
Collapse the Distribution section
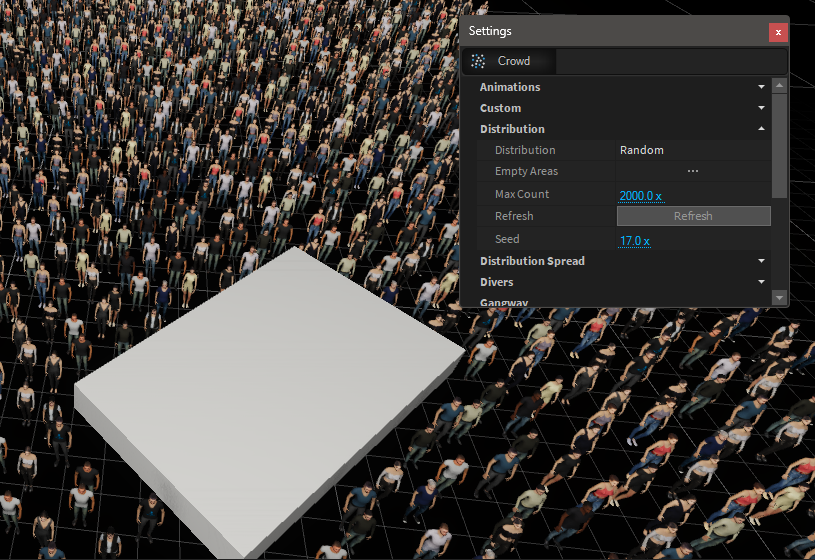point(761,129)
